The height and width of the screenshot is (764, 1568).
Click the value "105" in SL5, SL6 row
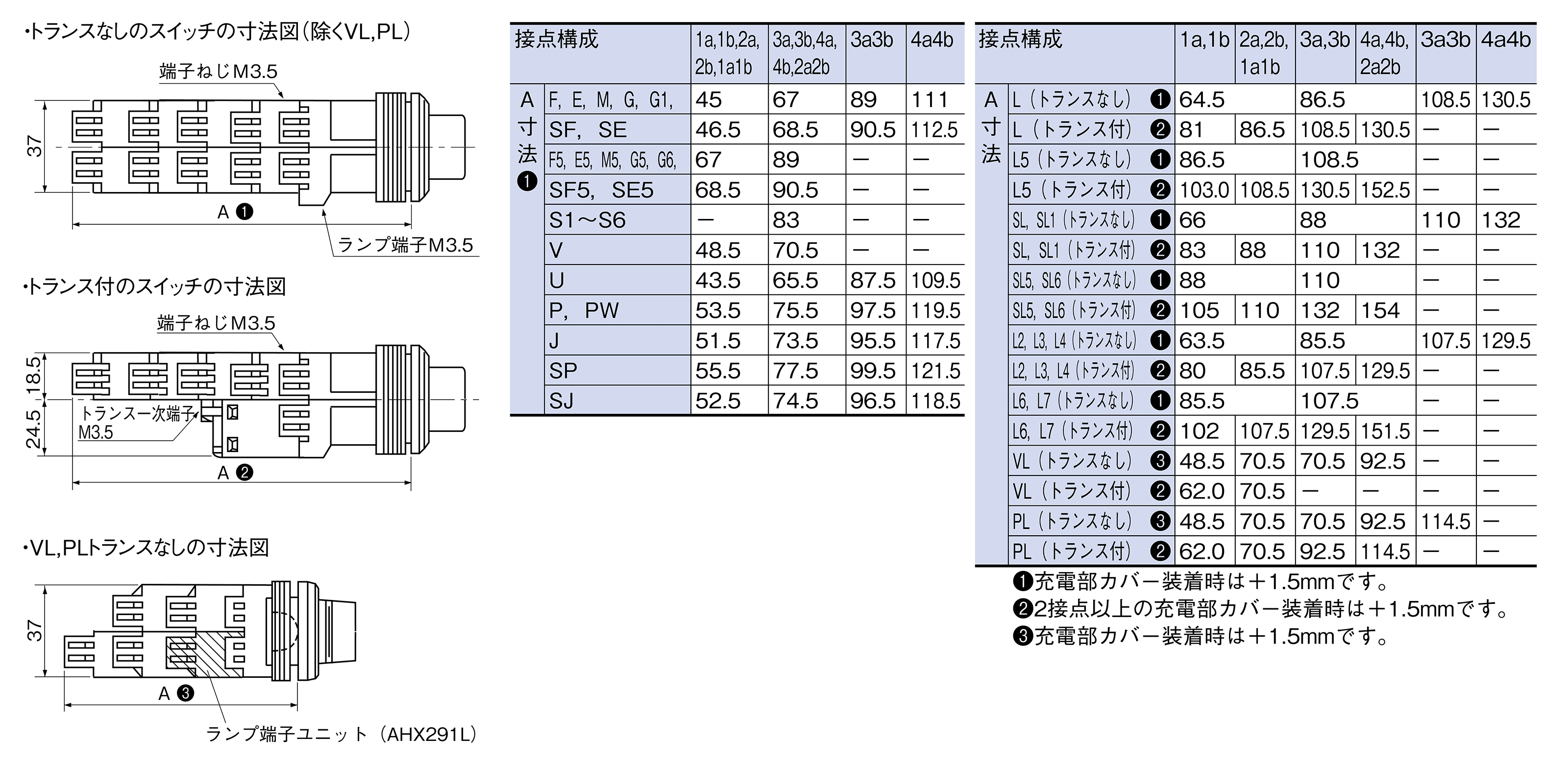(x=1199, y=310)
